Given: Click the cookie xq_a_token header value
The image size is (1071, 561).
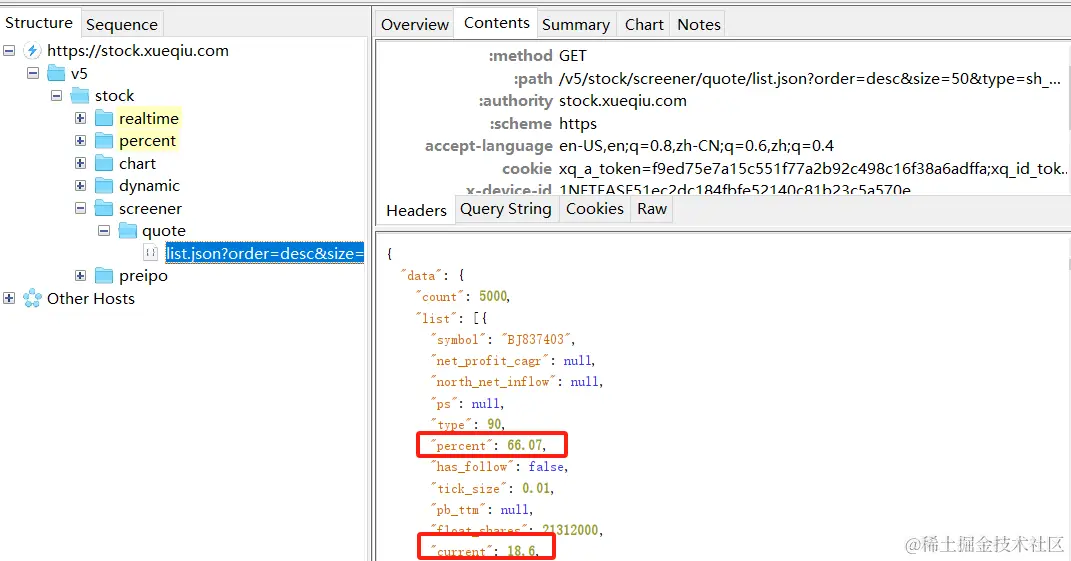Looking at the screenshot, I should pos(811,169).
